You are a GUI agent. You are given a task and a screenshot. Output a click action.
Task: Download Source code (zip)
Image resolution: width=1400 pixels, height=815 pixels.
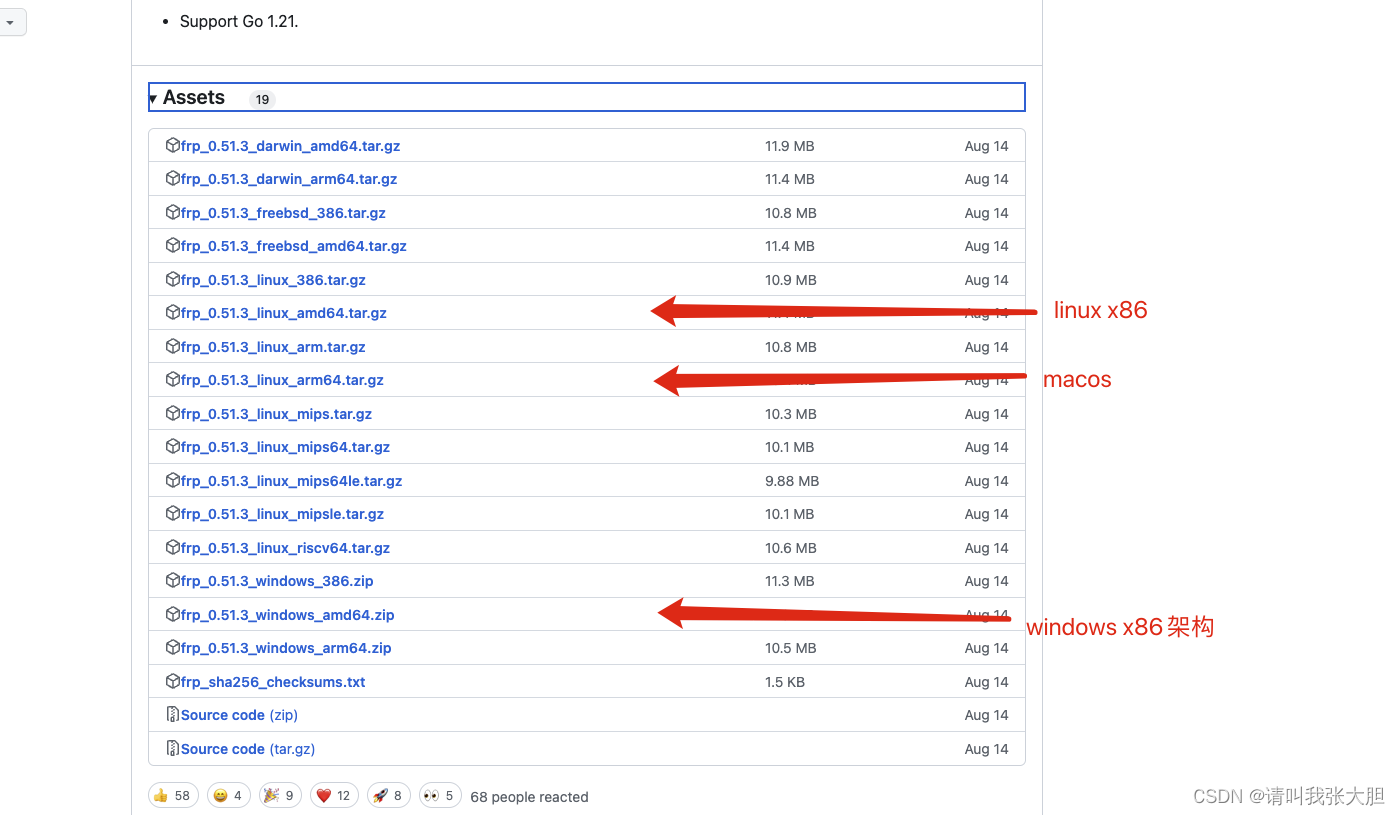pyautogui.click(x=239, y=715)
